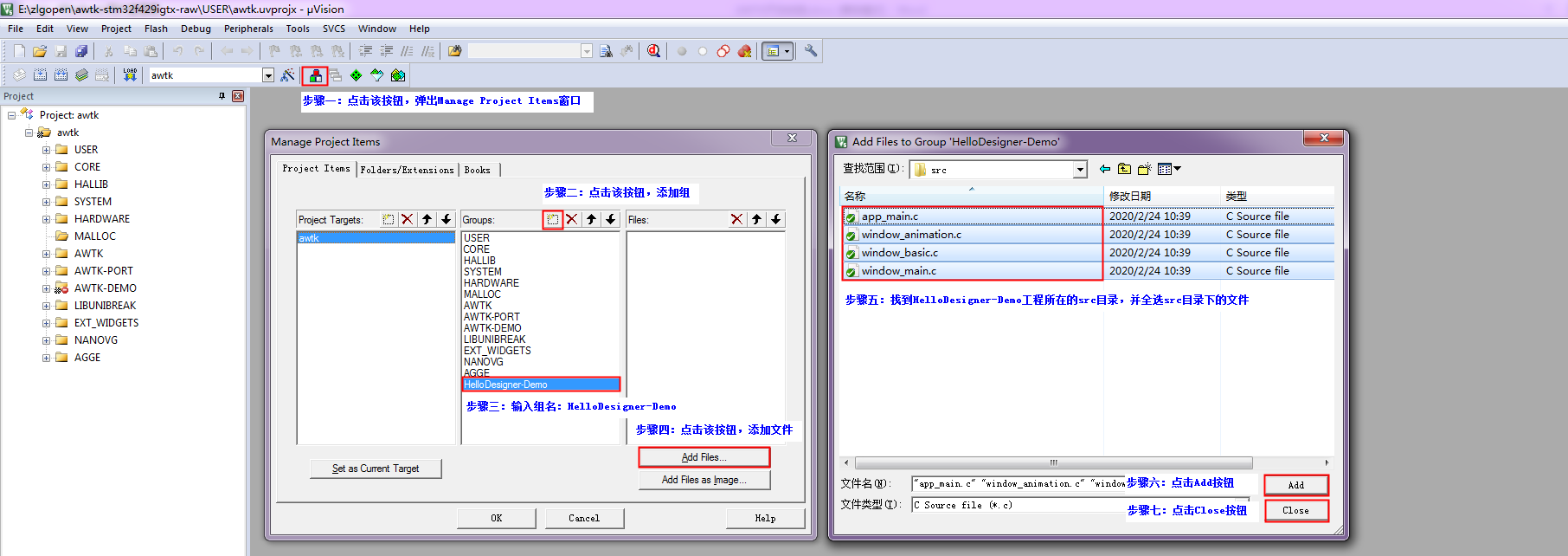Click the Close button in Add Files dialog
Viewport: 1568px width, 556px height.
point(1295,510)
